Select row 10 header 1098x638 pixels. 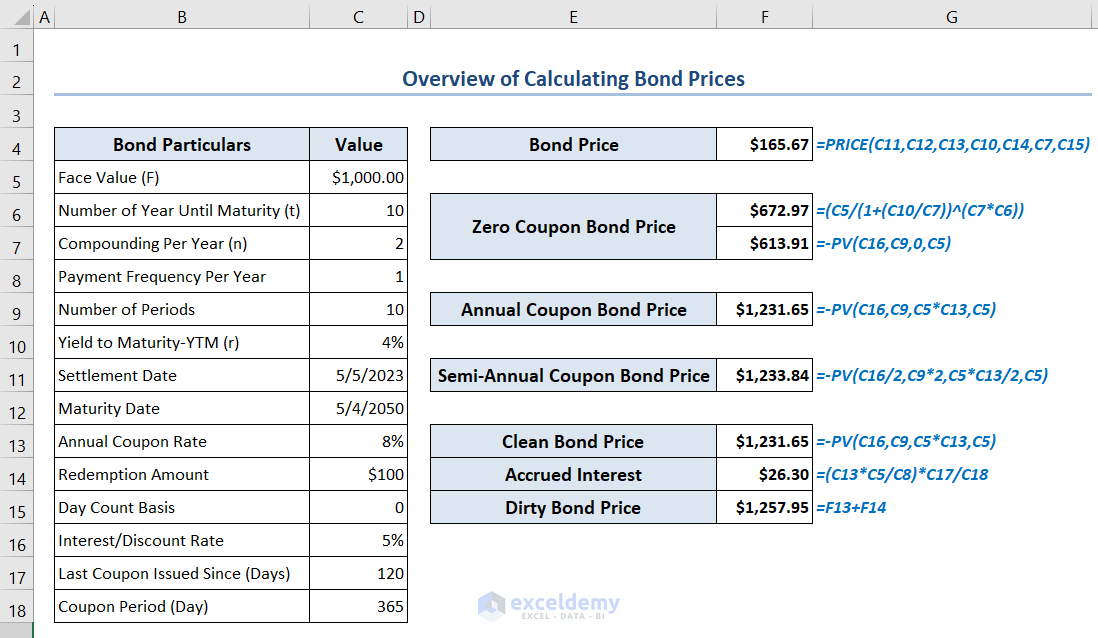pyautogui.click(x=18, y=343)
